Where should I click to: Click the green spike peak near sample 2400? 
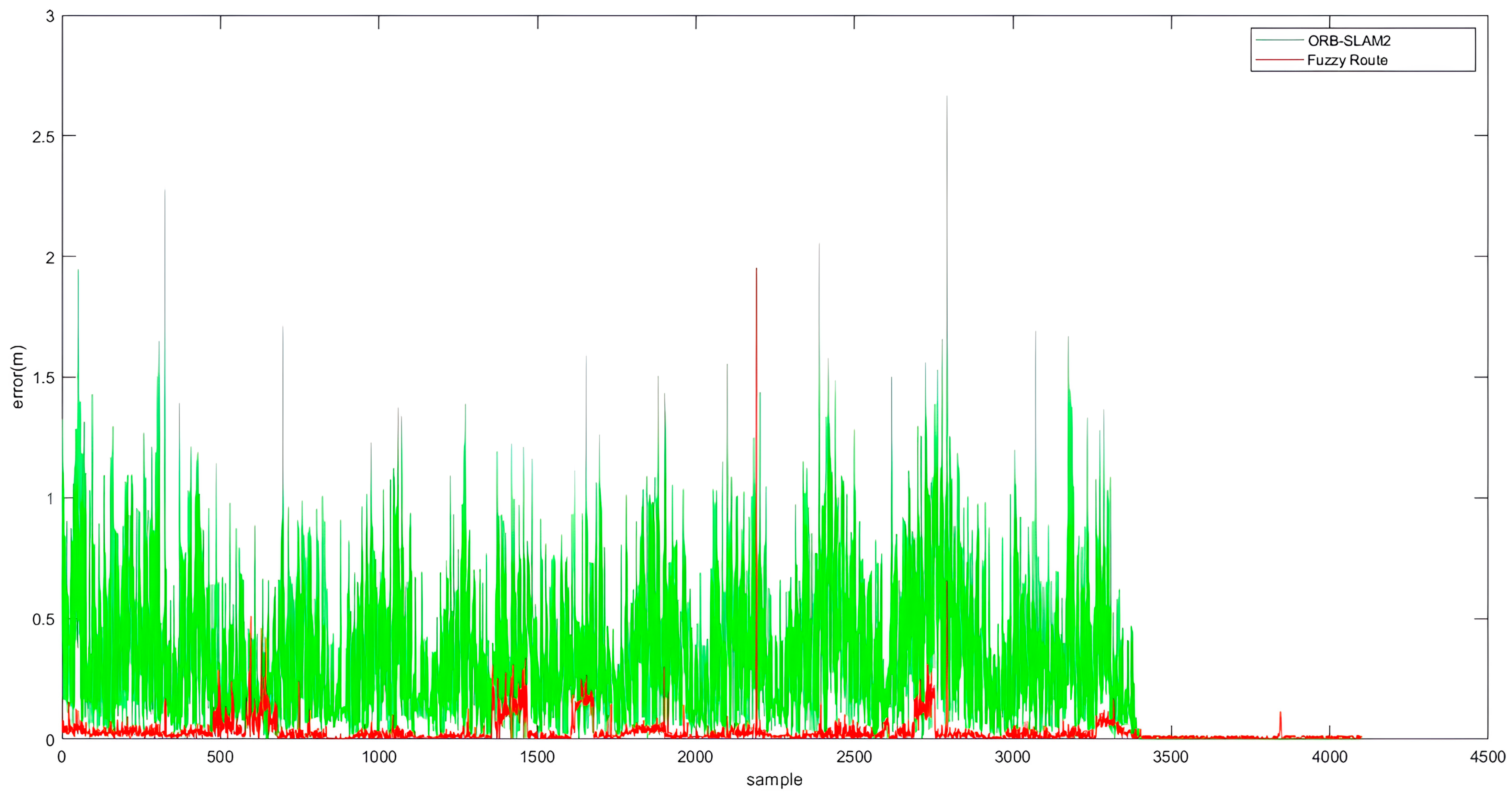pyautogui.click(x=819, y=247)
